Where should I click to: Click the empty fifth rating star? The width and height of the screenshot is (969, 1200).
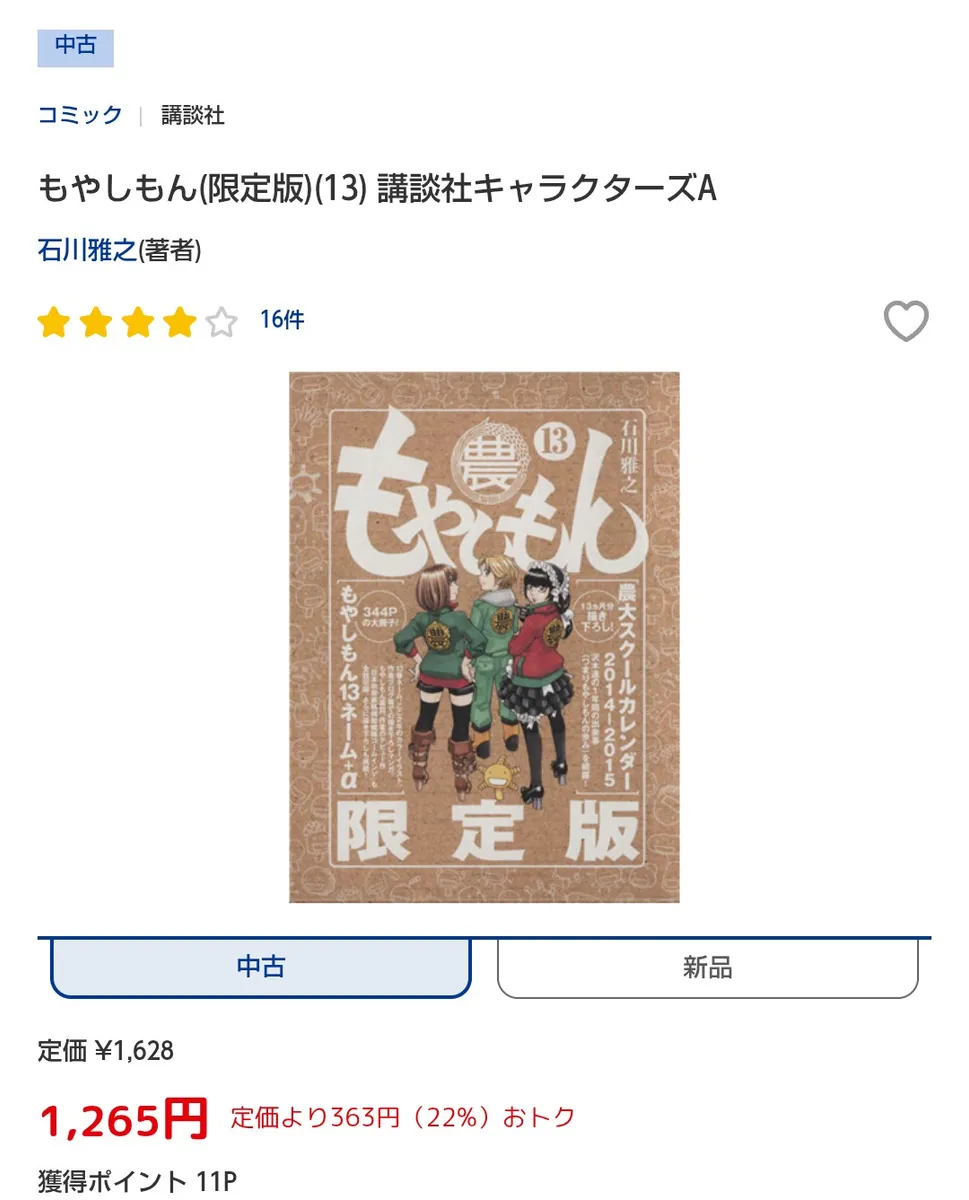221,322
